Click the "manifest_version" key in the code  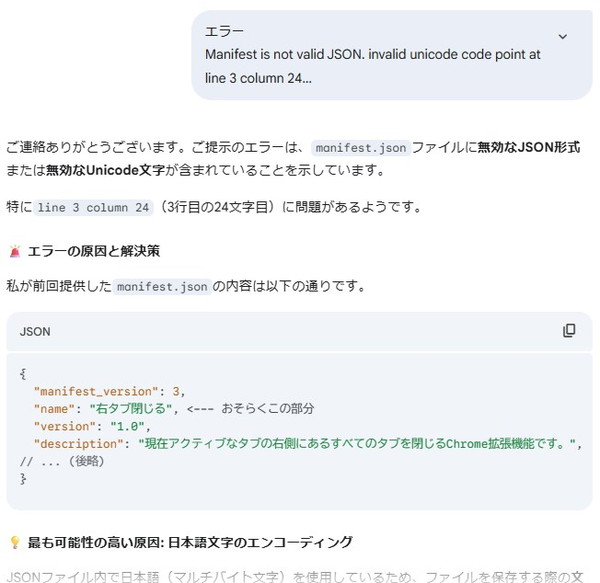(x=98, y=390)
